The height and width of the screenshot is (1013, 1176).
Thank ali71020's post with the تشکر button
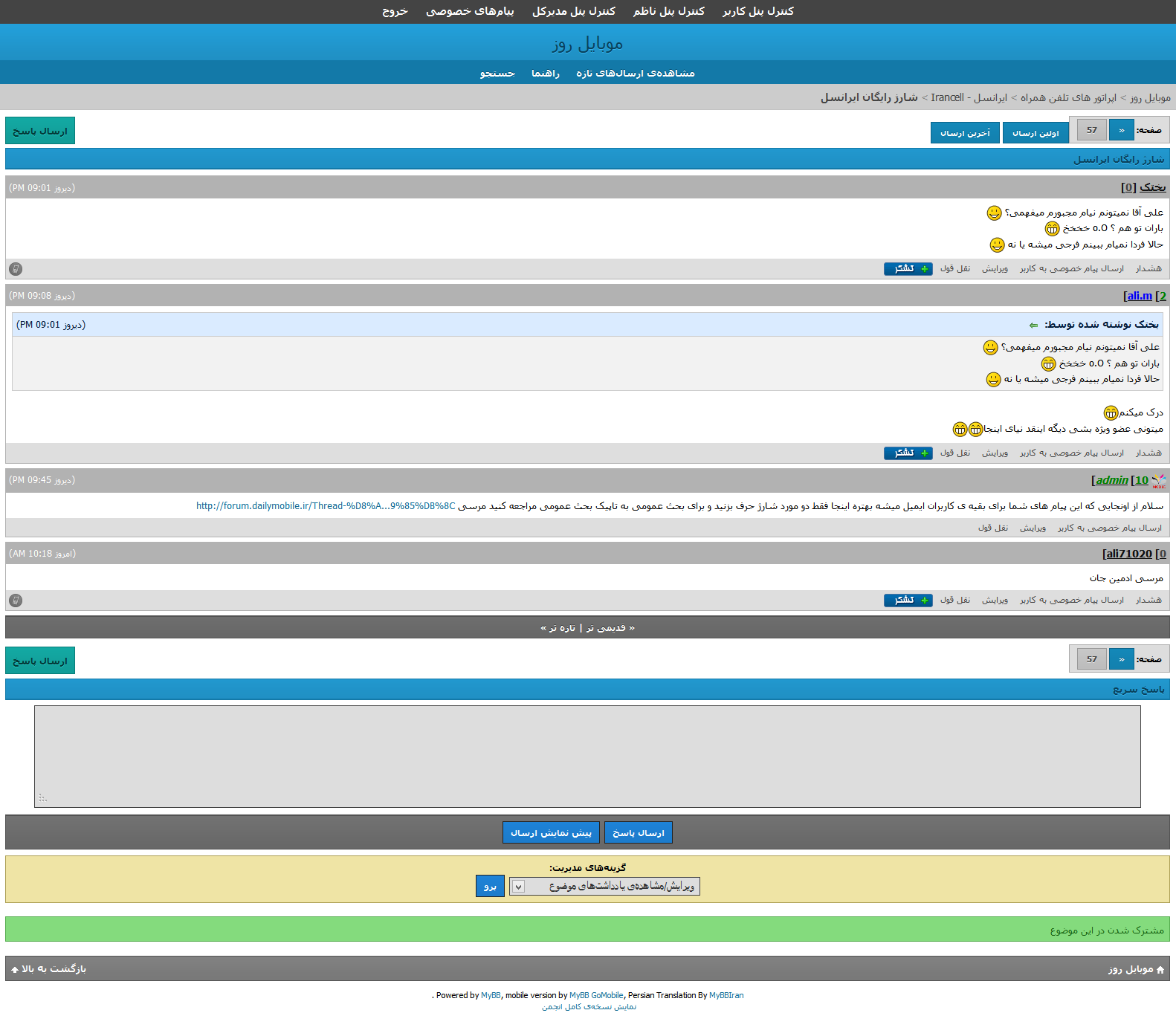(908, 601)
